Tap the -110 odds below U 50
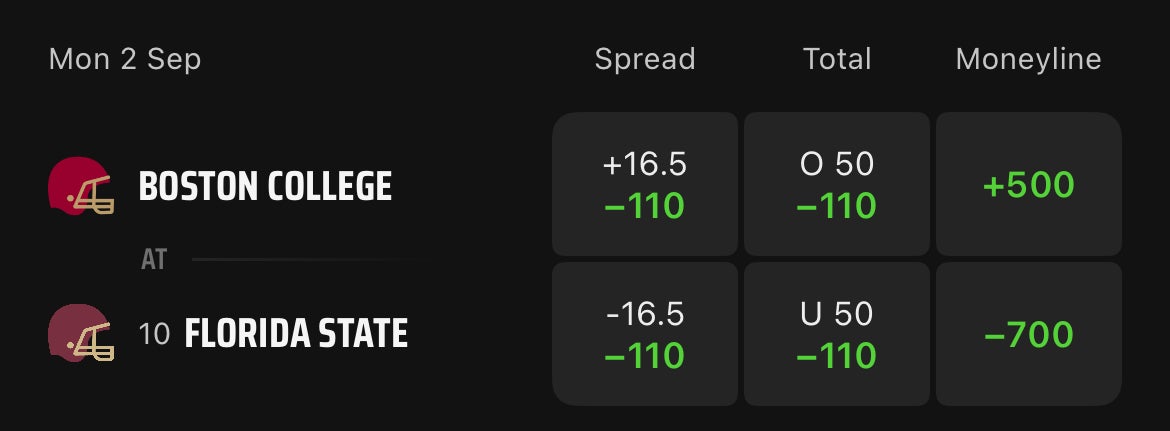The width and height of the screenshot is (1170, 431). coord(837,356)
